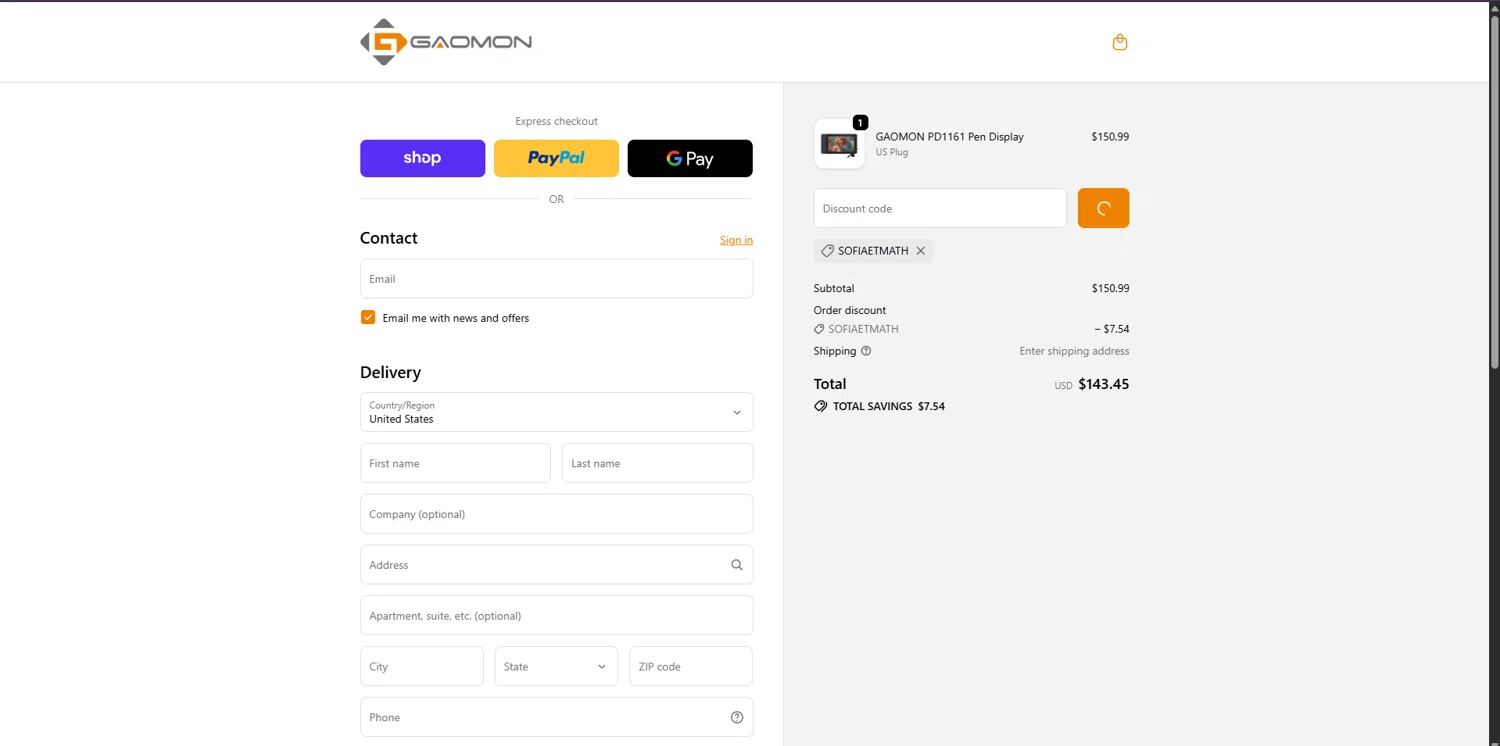Focus the Email input field
This screenshot has height=746, width=1500.
click(x=556, y=278)
